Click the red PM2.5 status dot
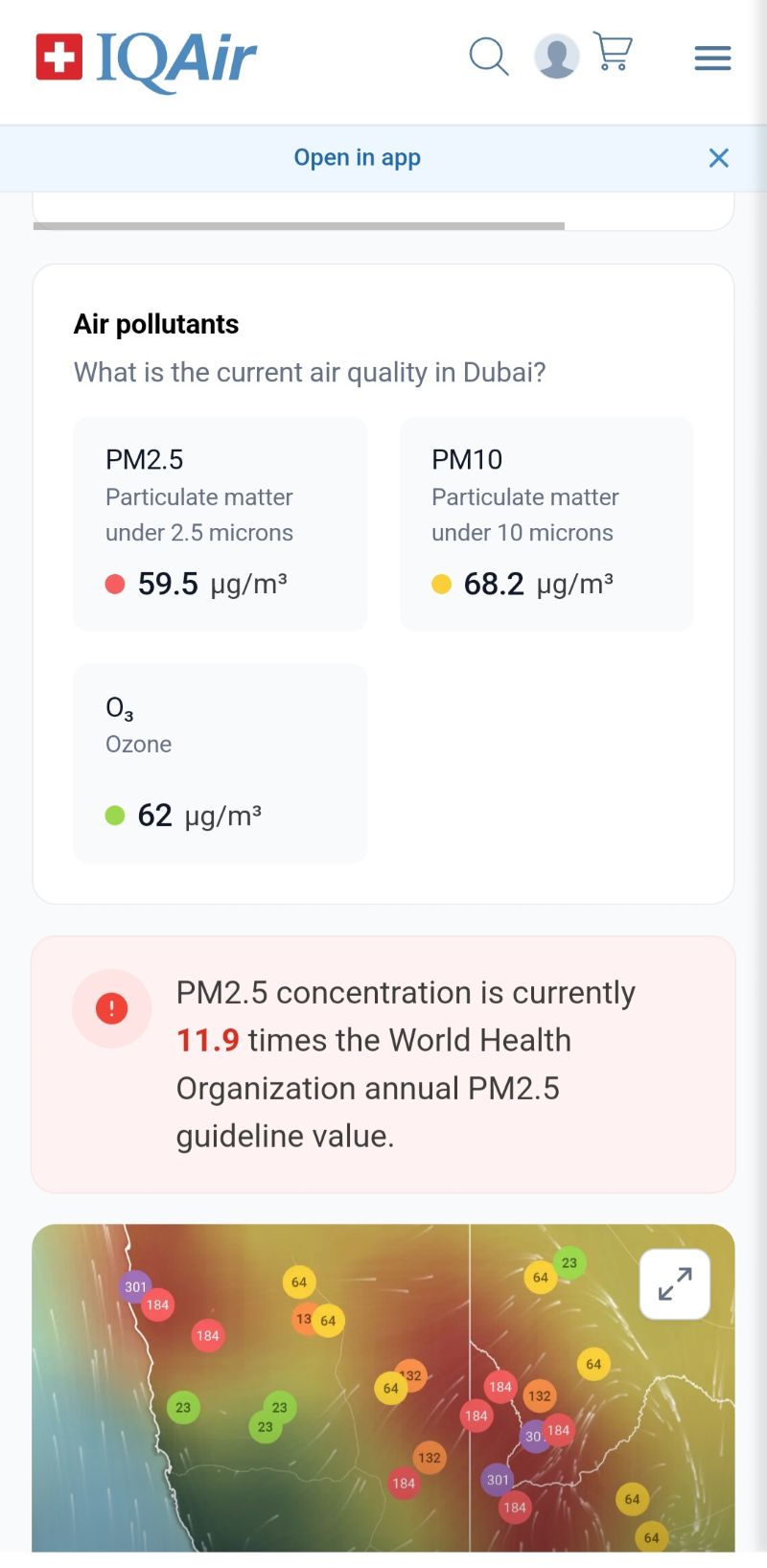 pyautogui.click(x=115, y=584)
